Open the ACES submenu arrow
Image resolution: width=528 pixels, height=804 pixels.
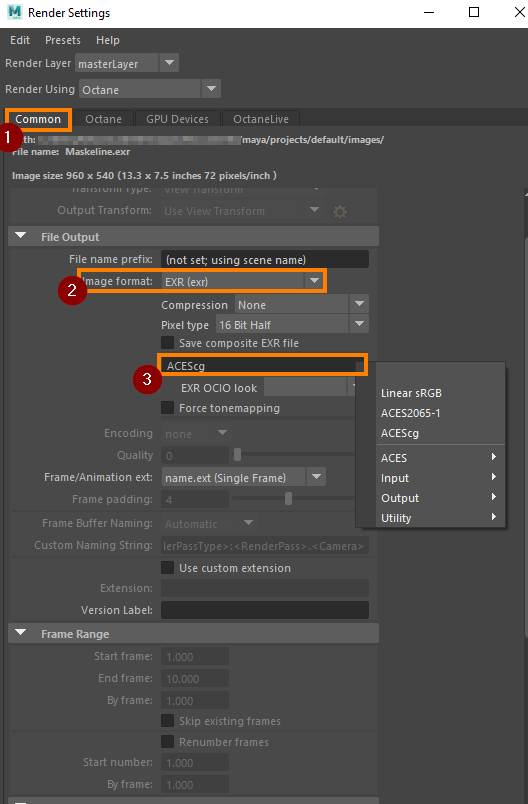click(x=494, y=457)
